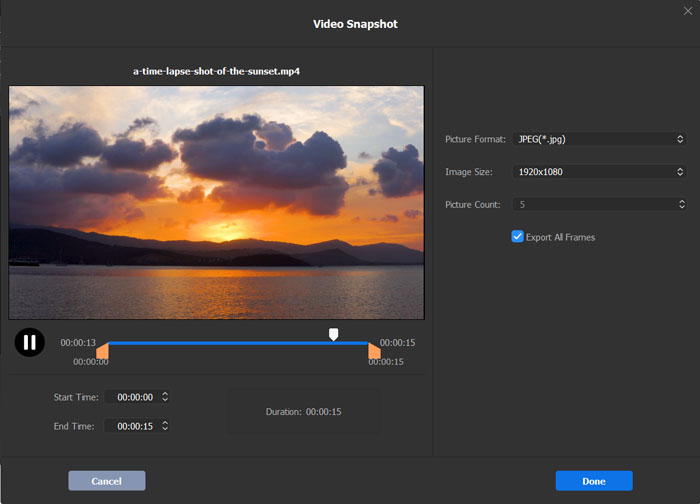Click the blue timeline progress bar
The height and width of the screenshot is (504, 700).
(x=238, y=343)
